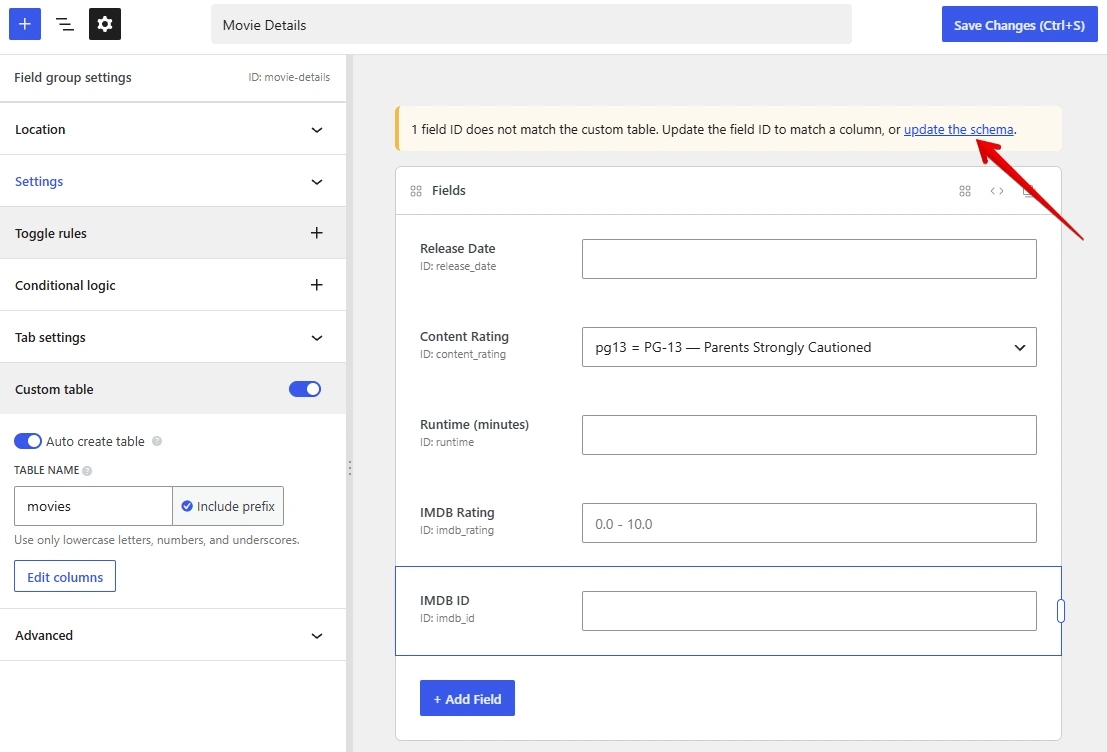Toggle the Auto create table switch
This screenshot has height=752, width=1107.
[28, 441]
